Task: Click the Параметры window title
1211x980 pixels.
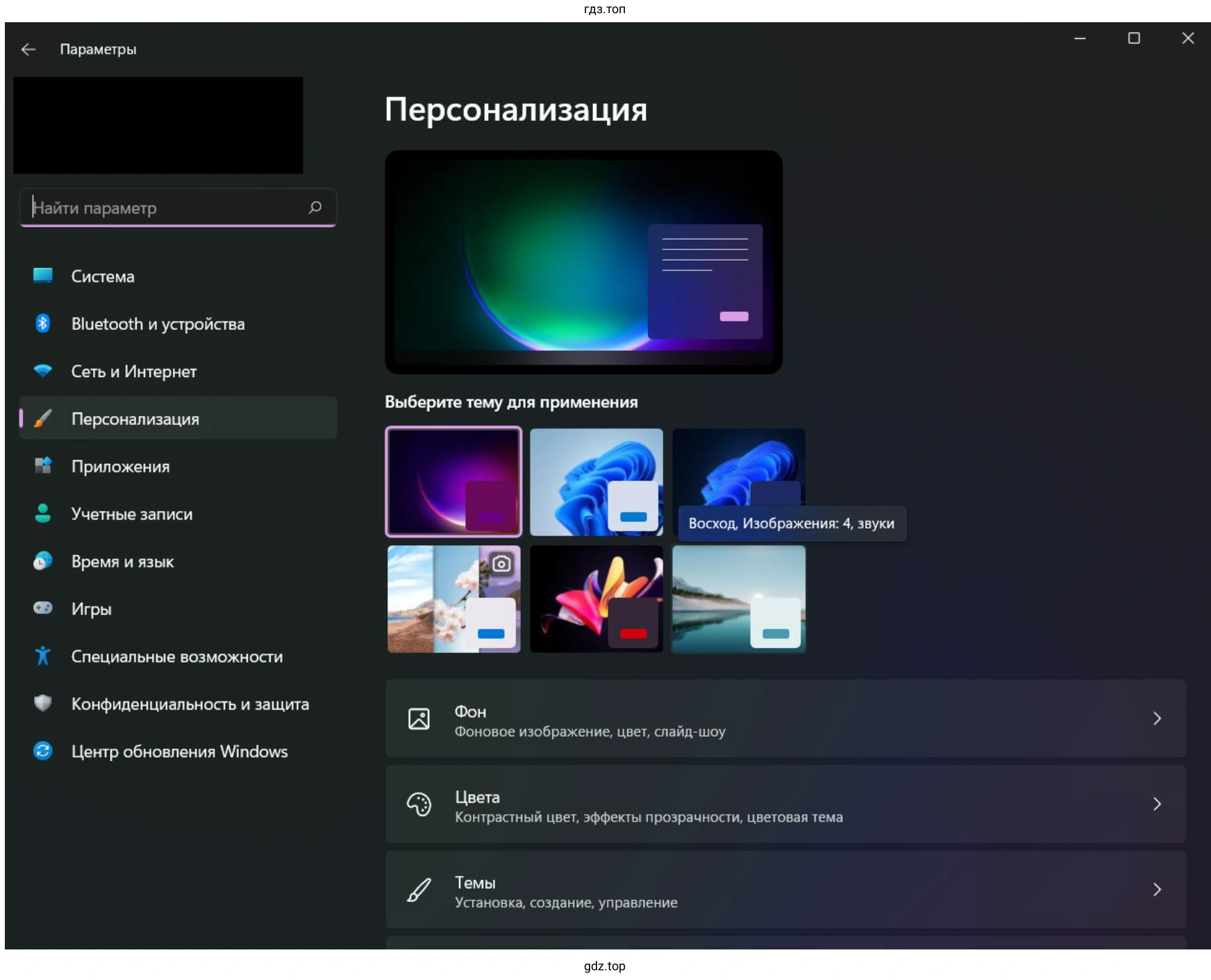Action: coord(98,49)
